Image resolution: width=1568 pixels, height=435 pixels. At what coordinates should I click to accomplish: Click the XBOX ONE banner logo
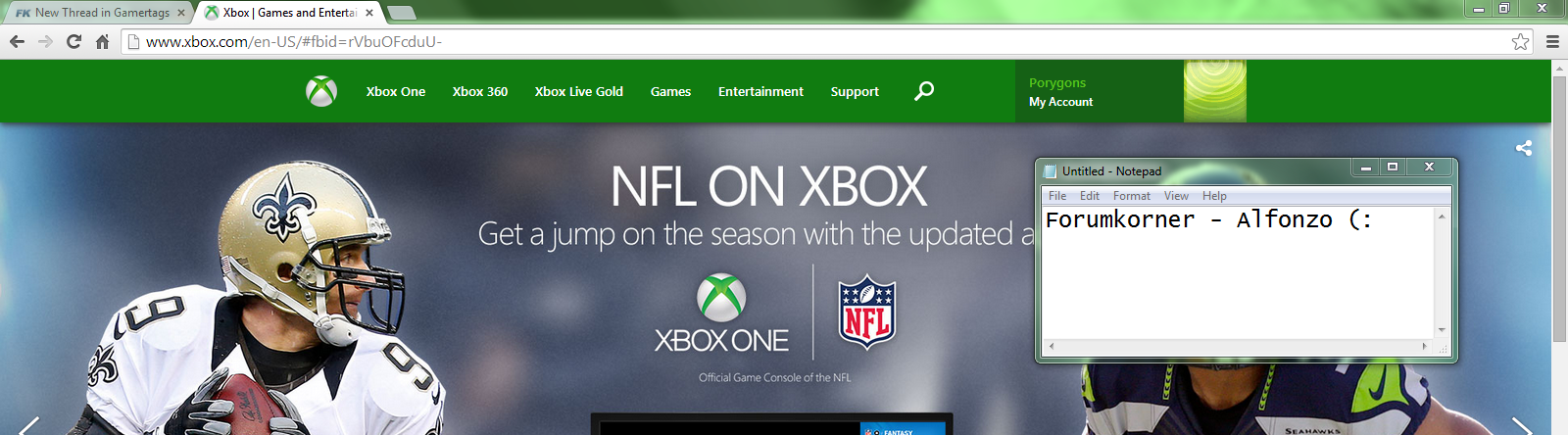click(721, 314)
